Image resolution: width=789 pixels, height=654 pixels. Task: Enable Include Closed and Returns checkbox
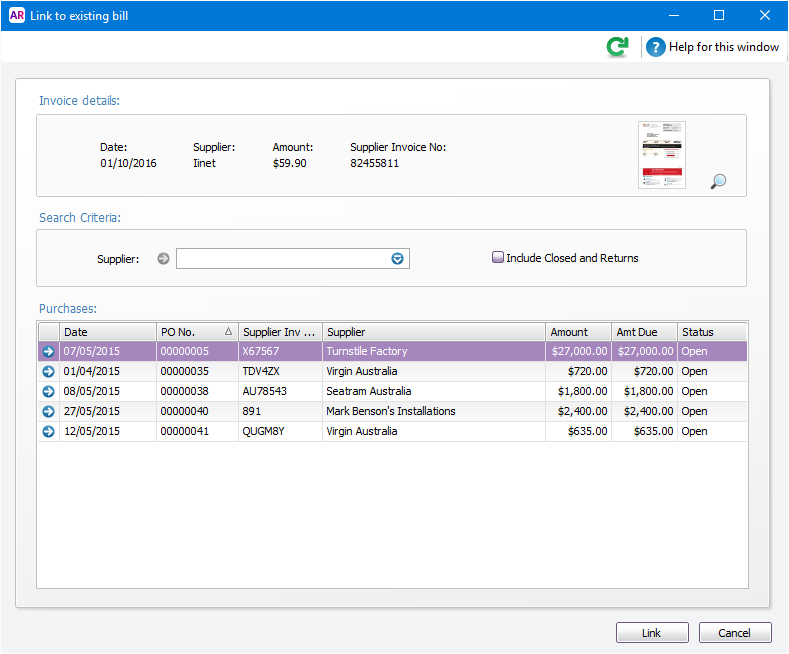click(498, 258)
